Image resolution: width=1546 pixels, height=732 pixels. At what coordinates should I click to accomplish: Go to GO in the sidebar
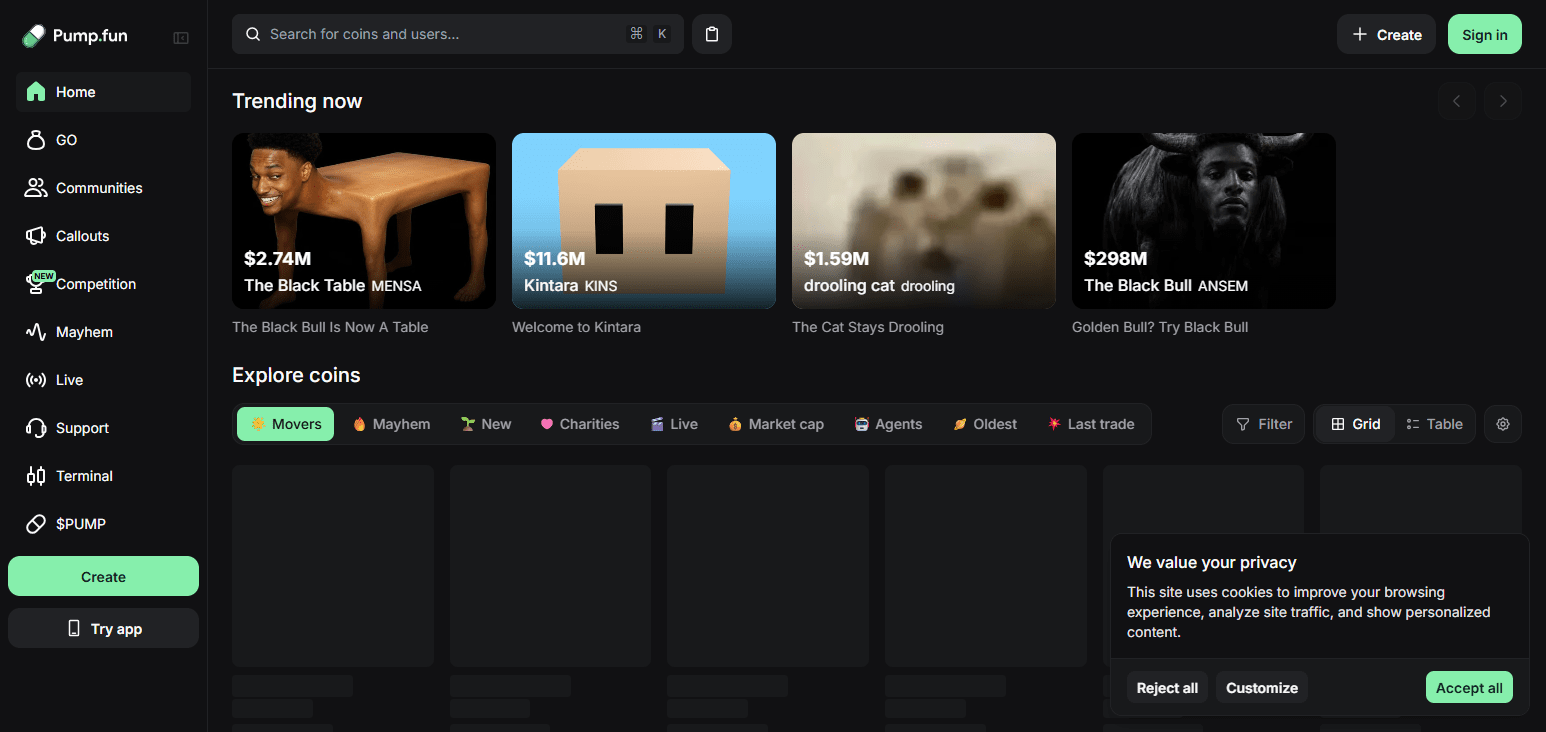pos(103,140)
